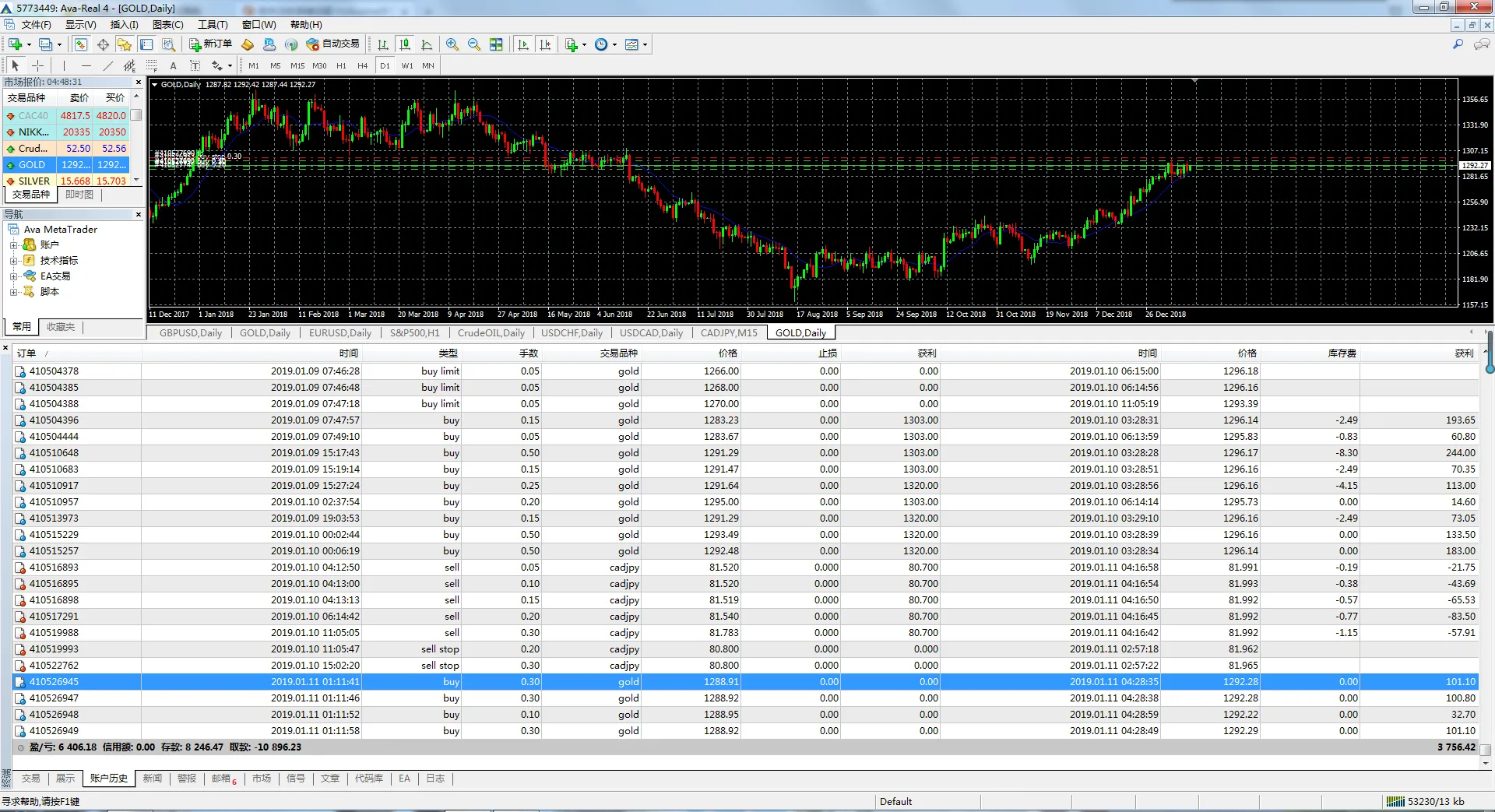The width and height of the screenshot is (1495, 812).
Task: Open the search magnifier at top right
Action: pos(1458,44)
